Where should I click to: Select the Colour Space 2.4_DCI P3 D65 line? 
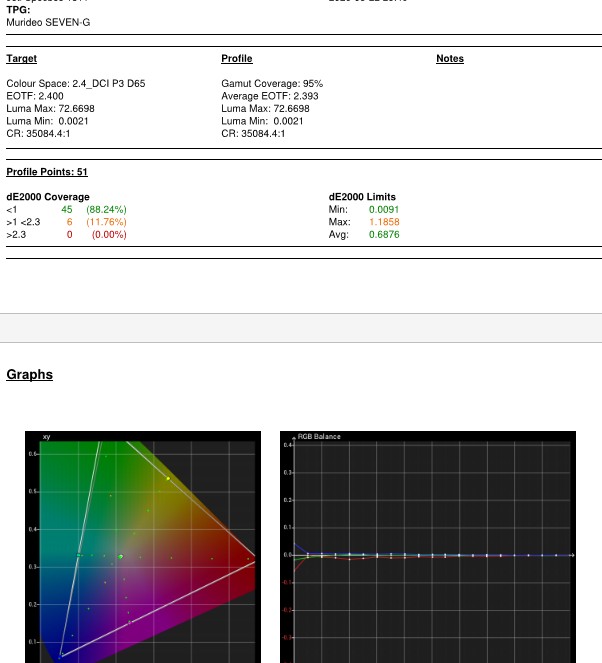point(76,84)
